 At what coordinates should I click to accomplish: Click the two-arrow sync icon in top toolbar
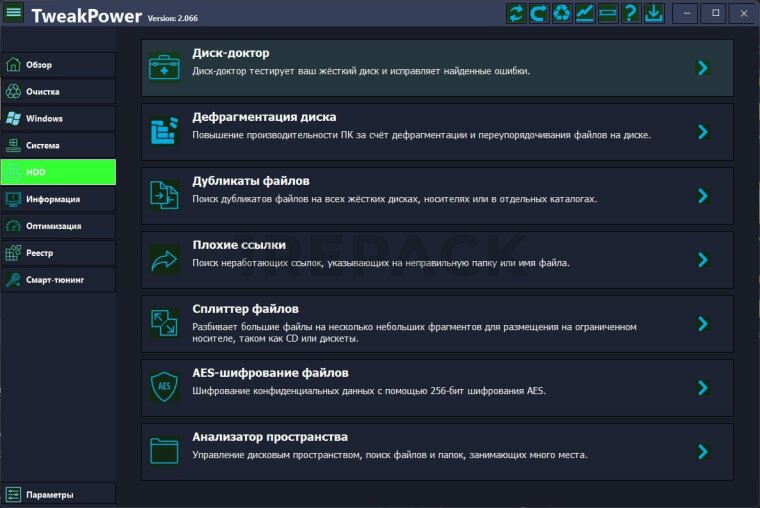[516, 13]
